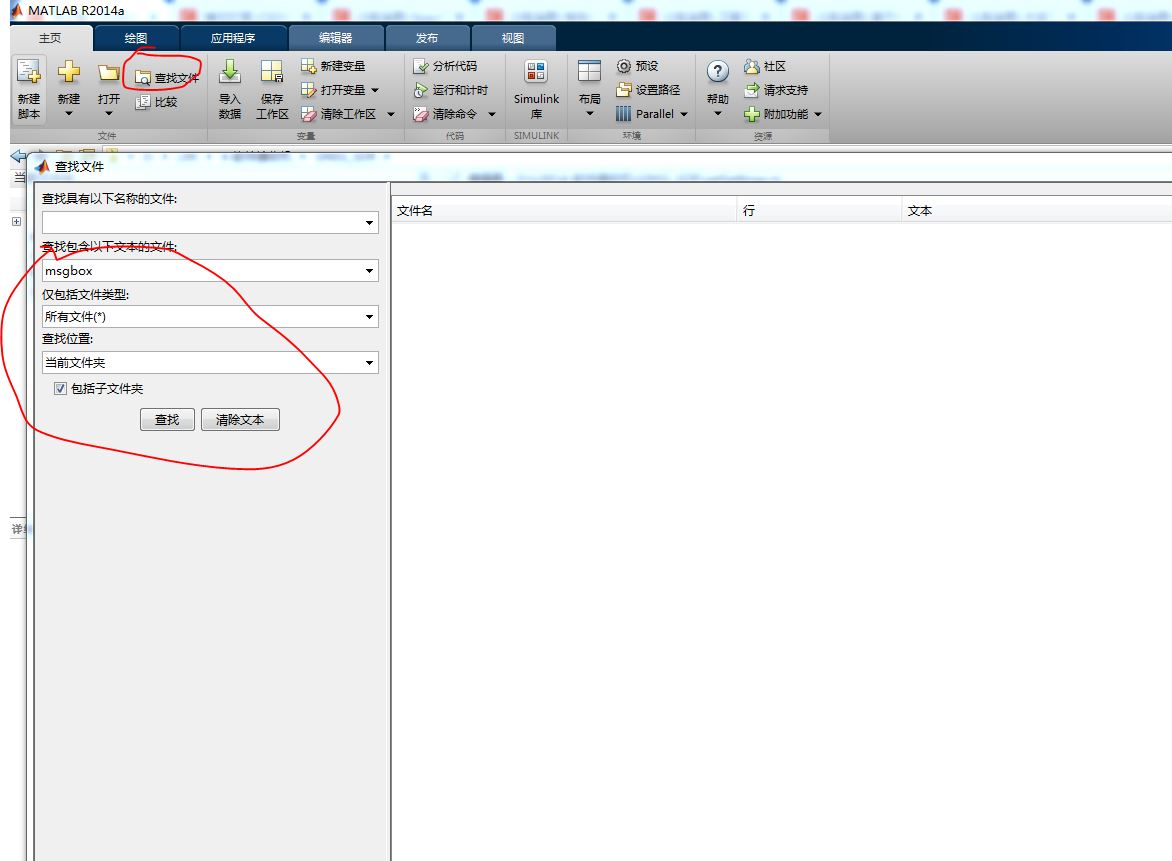Click the Clear Text (清除文本) button
This screenshot has height=861, width=1172.
(240, 420)
